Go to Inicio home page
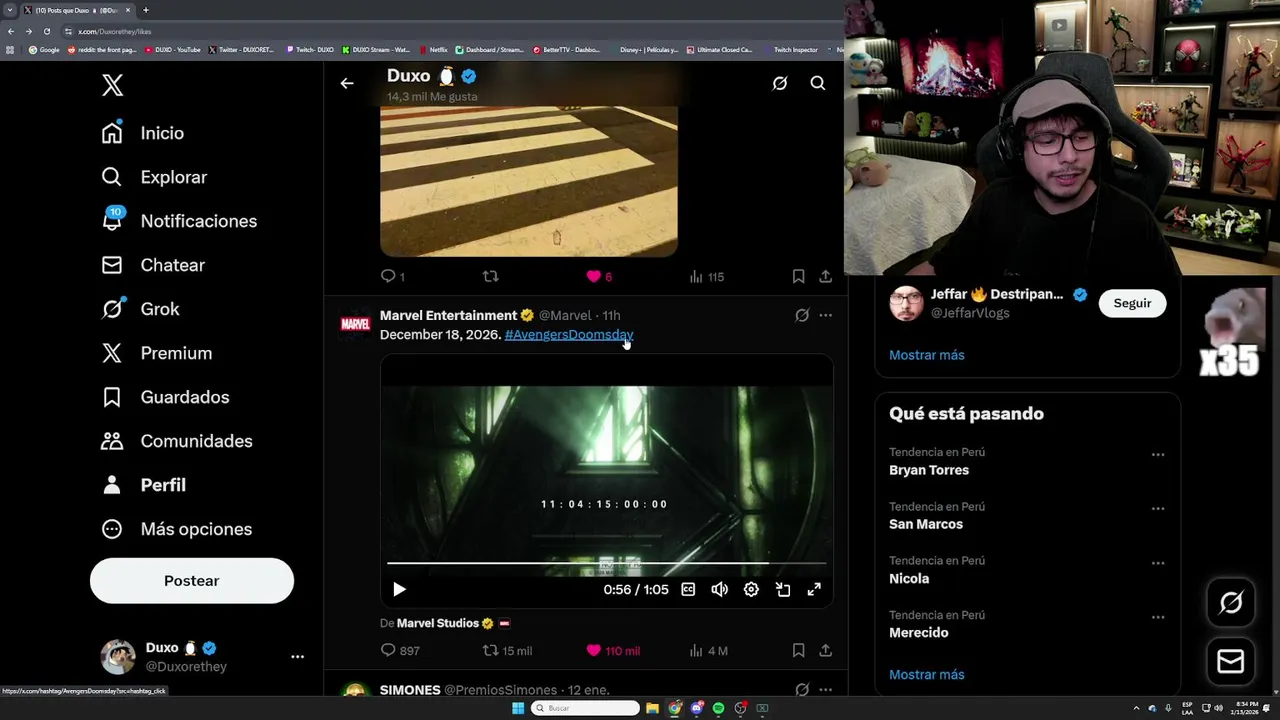Viewport: 1280px width, 720px height. (143, 133)
